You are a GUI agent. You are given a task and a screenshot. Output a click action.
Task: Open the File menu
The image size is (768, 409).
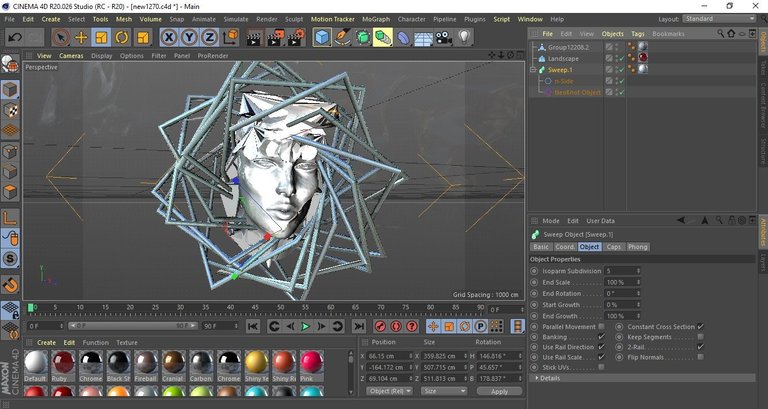coord(9,19)
